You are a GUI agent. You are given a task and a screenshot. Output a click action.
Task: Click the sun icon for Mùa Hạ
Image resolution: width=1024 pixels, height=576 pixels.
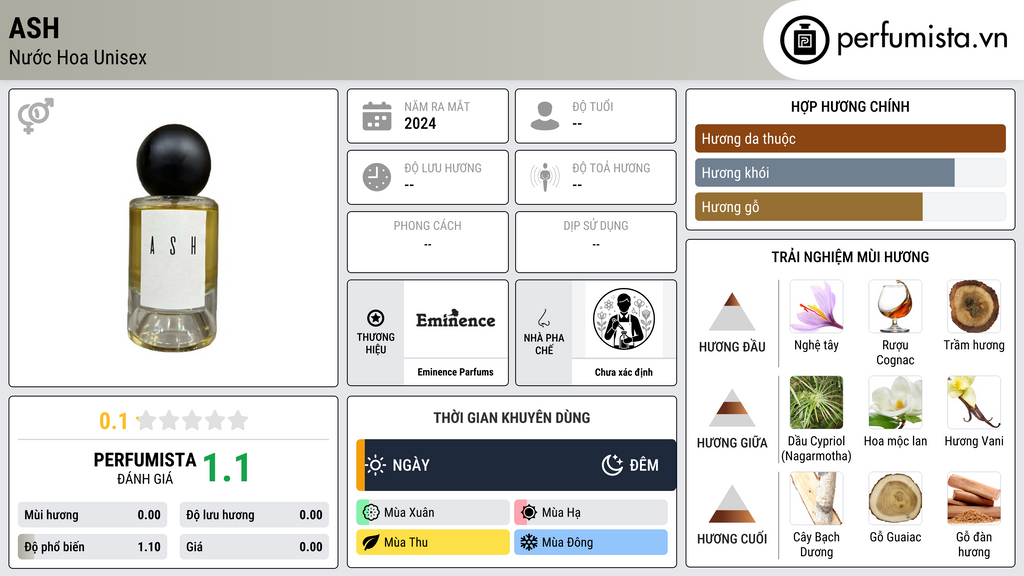pyautogui.click(x=529, y=513)
